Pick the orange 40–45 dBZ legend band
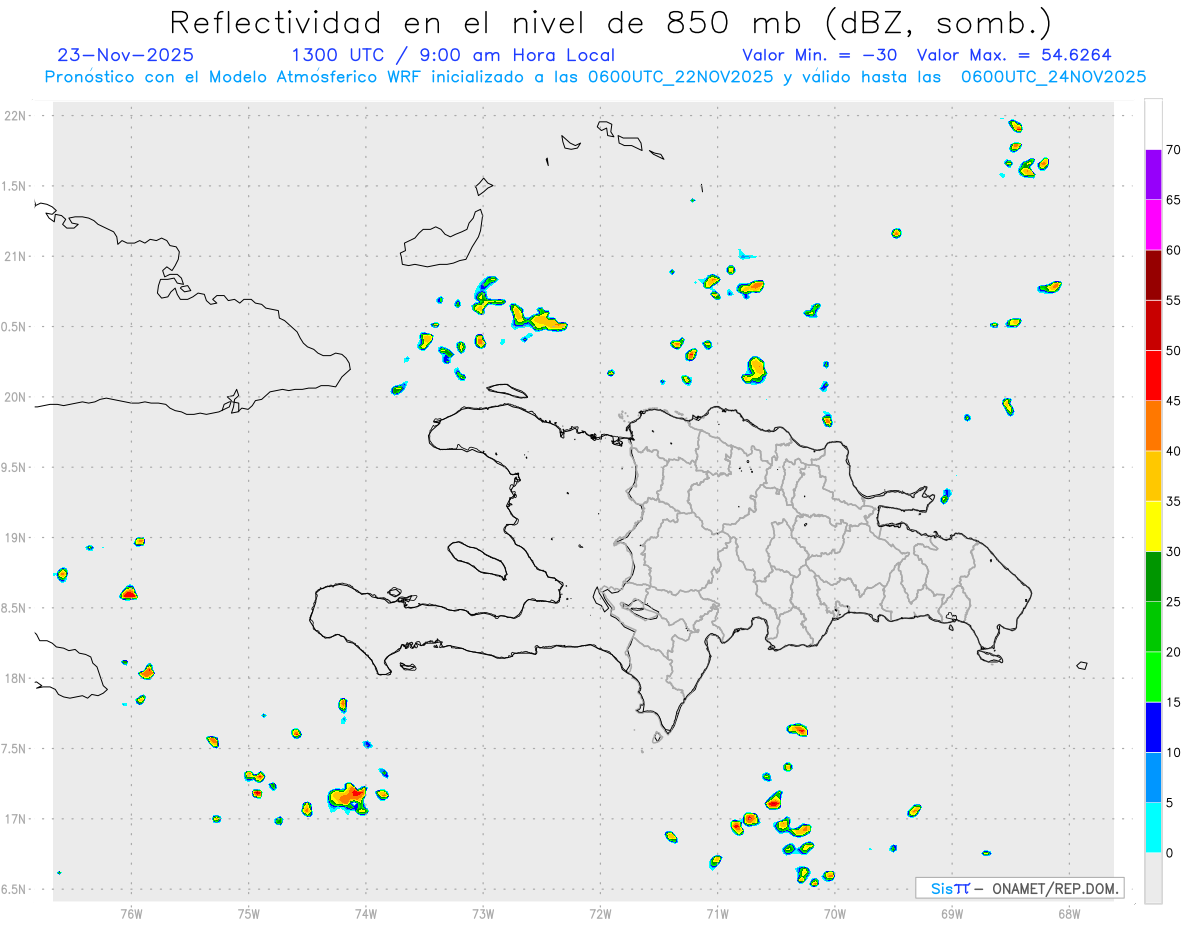 pyautogui.click(x=1153, y=426)
